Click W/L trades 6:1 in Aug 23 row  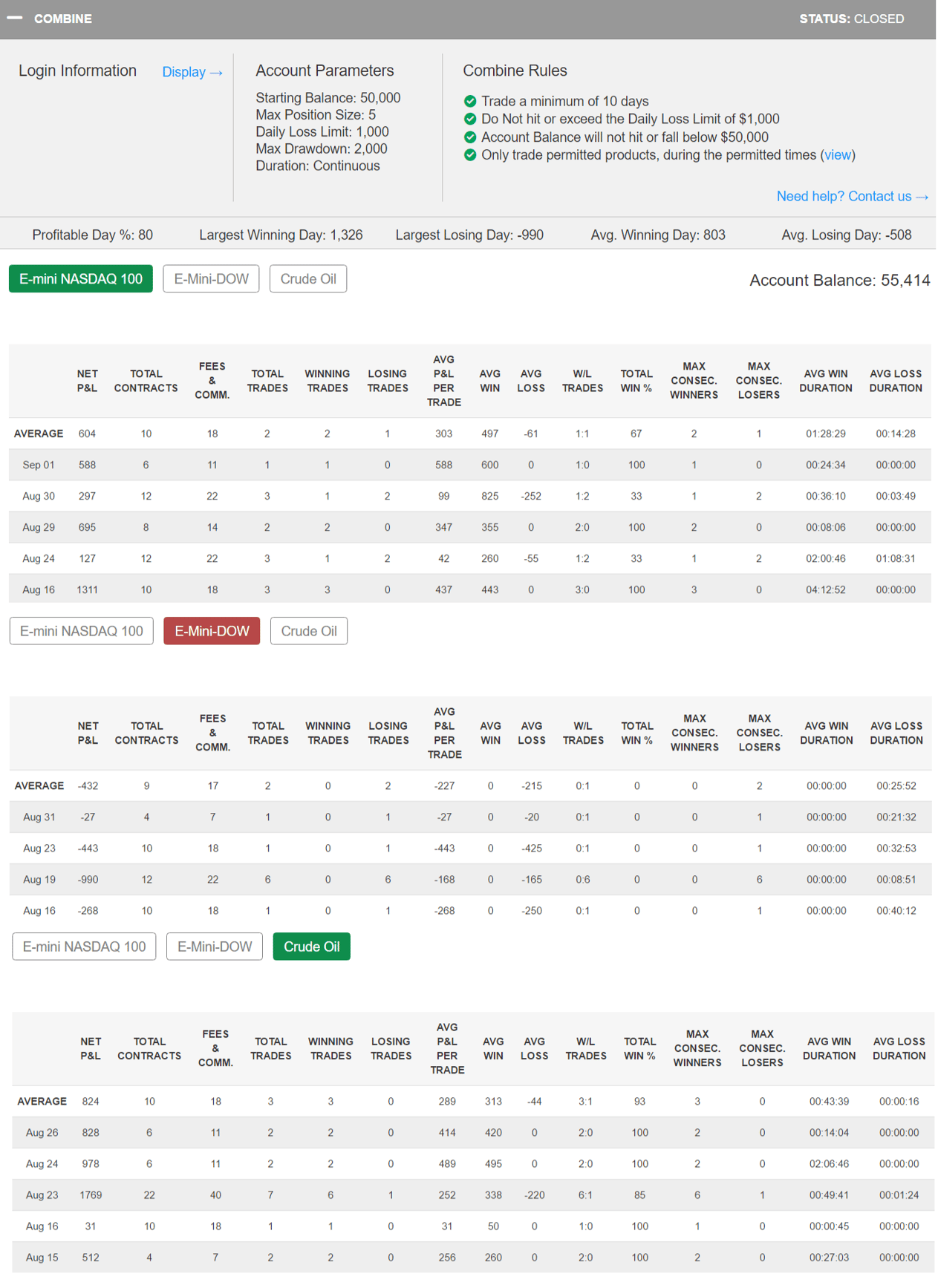[x=585, y=1194]
